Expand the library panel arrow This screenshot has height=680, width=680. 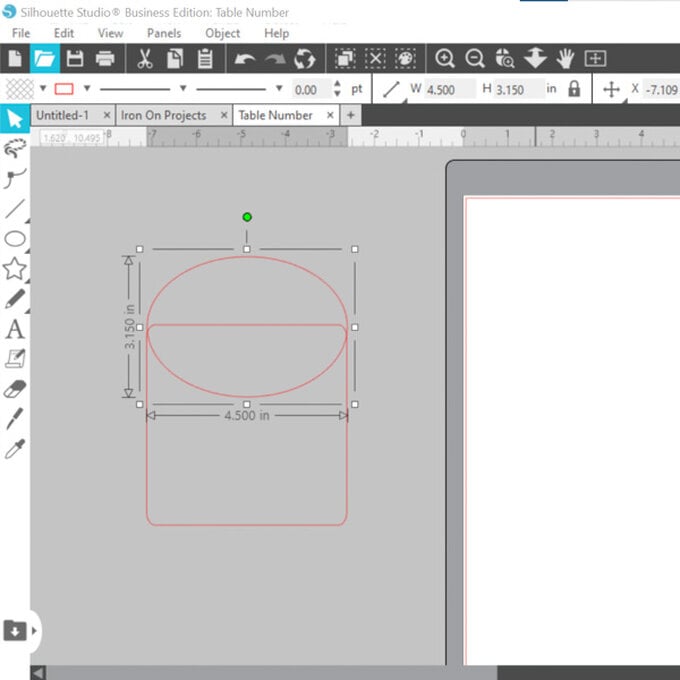point(34,631)
